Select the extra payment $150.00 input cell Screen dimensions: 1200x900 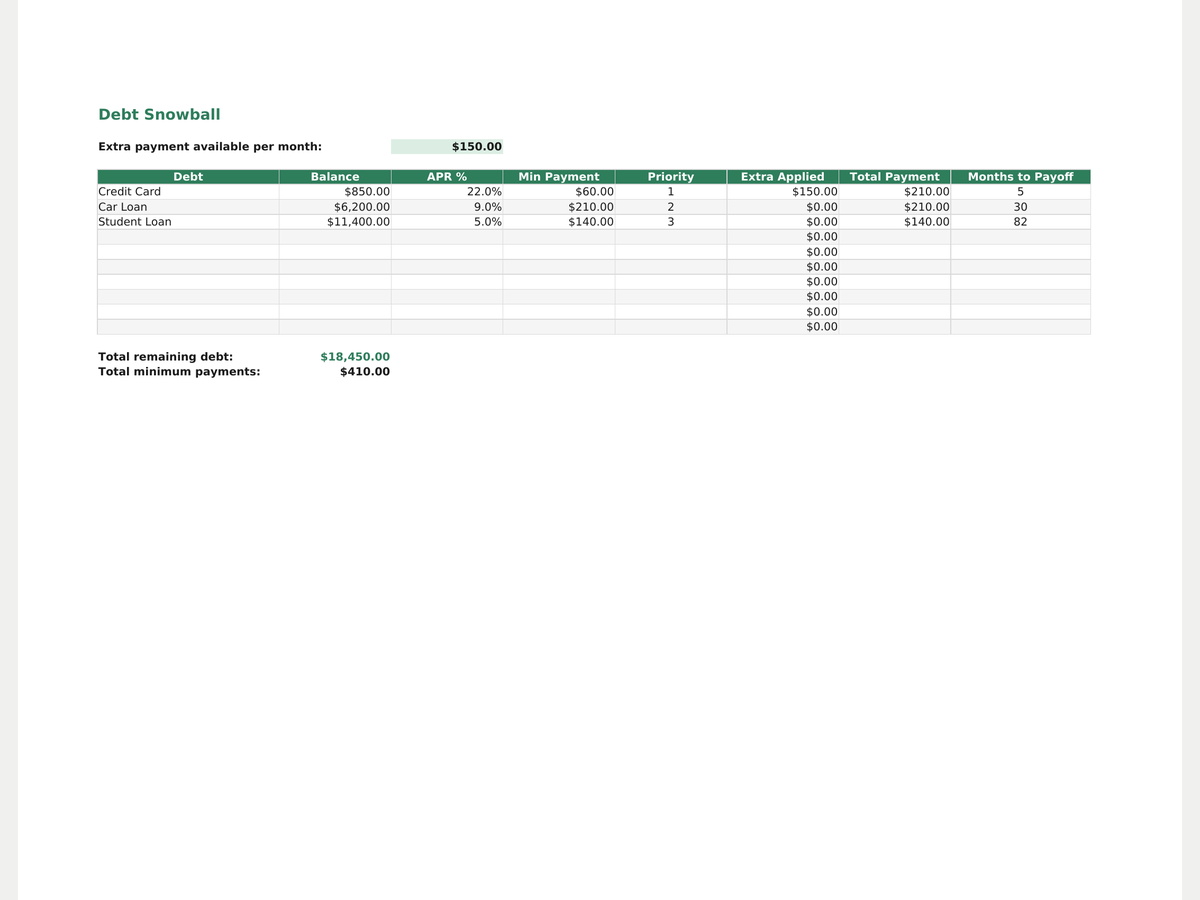[447, 147]
